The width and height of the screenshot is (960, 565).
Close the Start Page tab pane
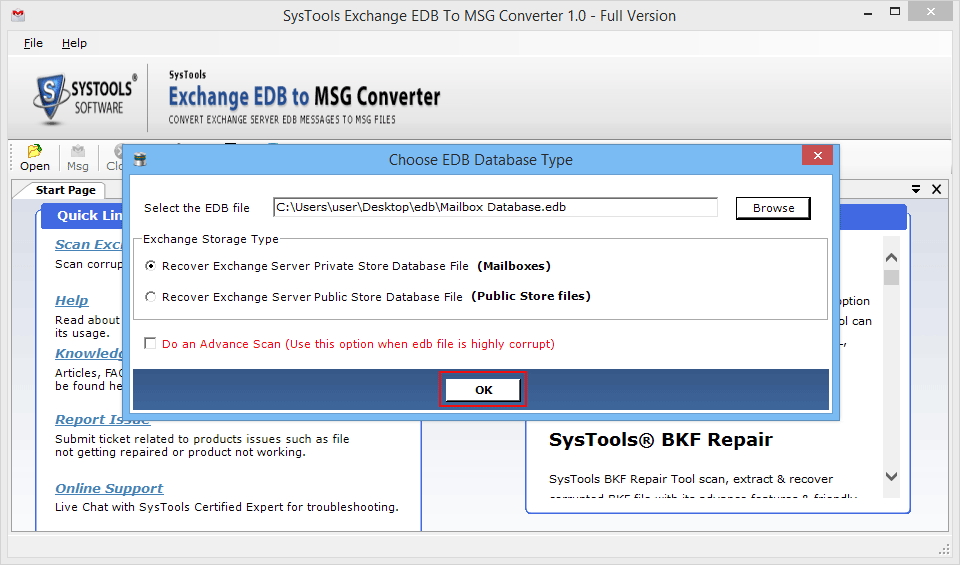pos(937,189)
